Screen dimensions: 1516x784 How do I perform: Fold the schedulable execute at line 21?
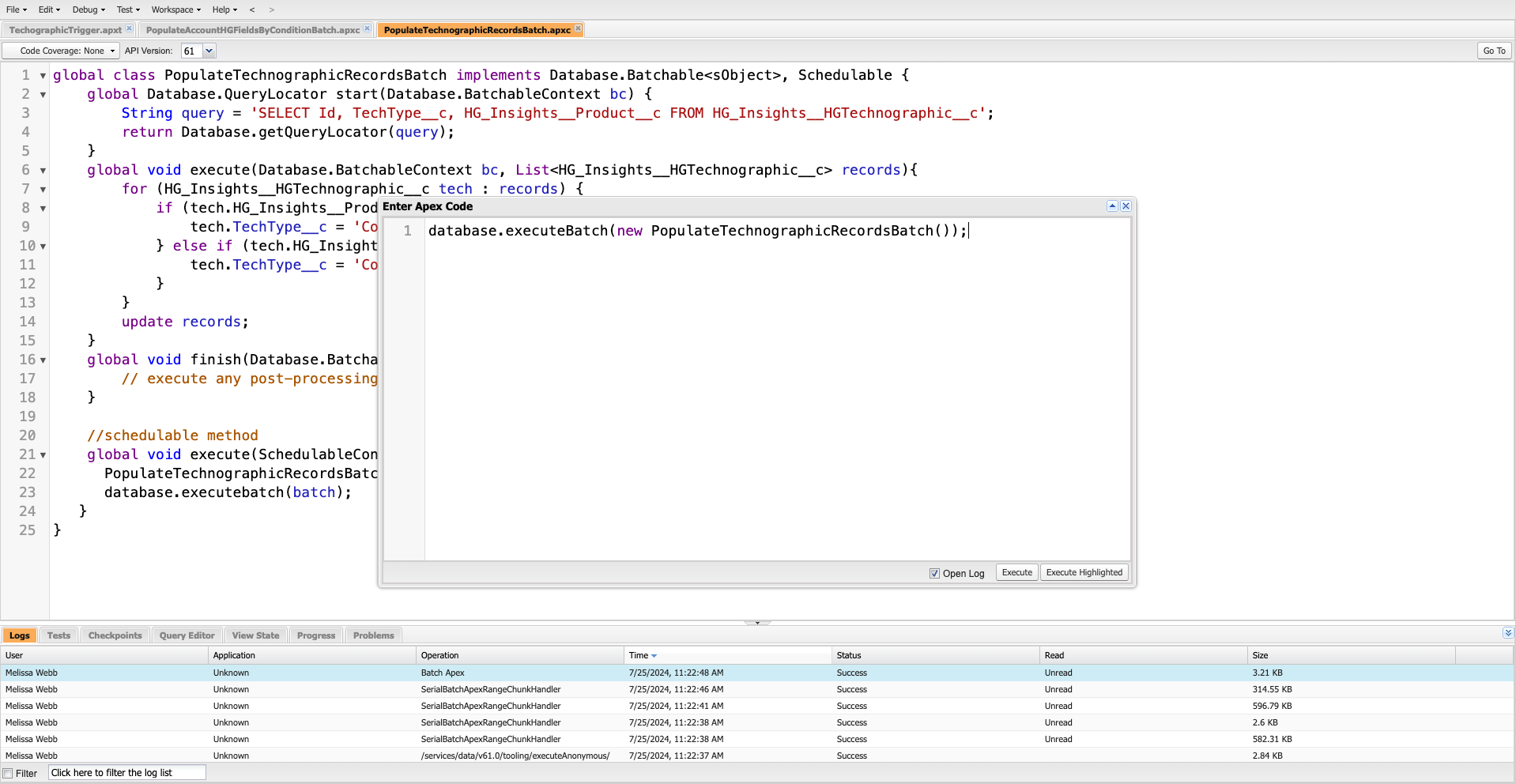click(43, 455)
